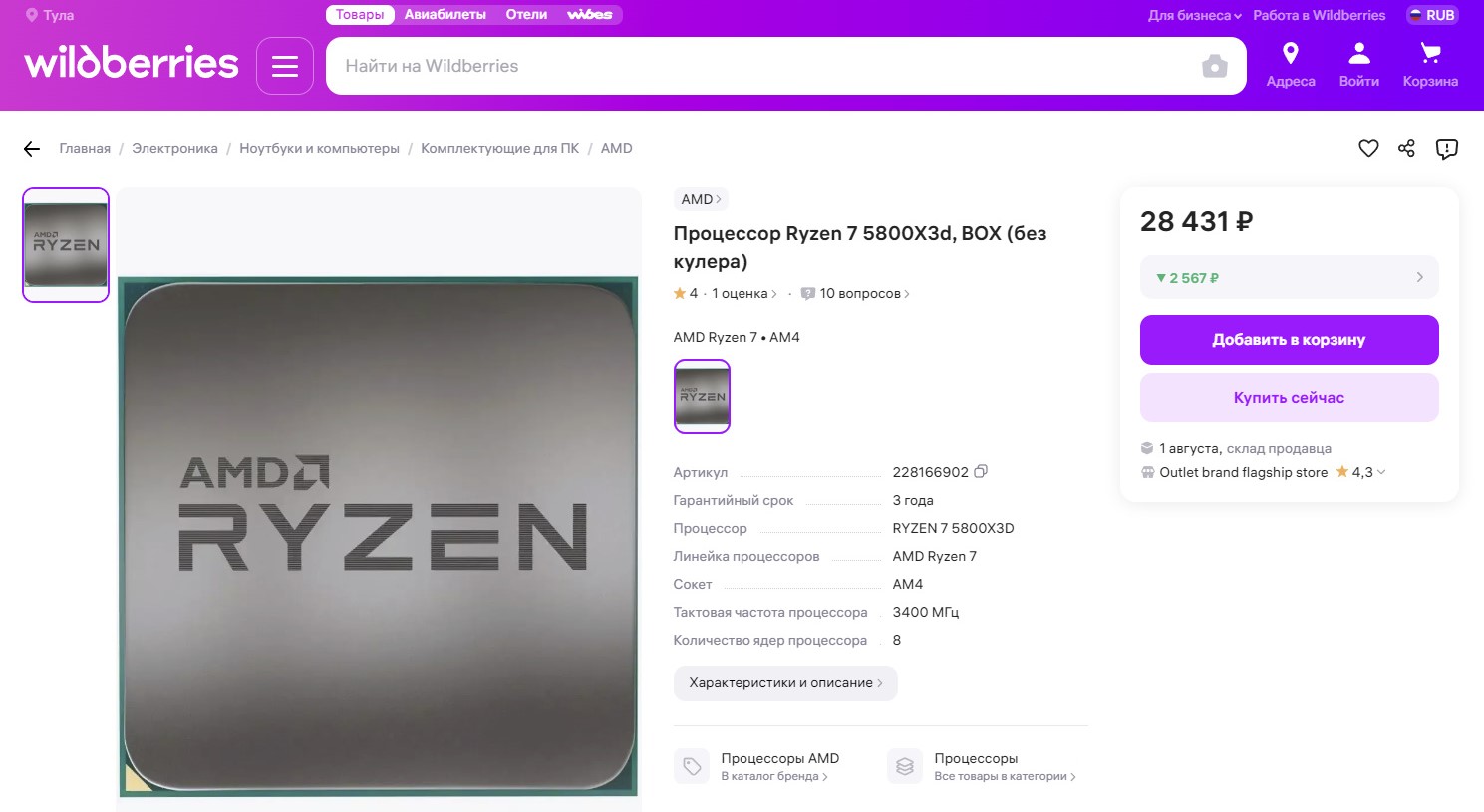Click the share icon
Image resolution: width=1484 pixels, height=812 pixels.
coord(1406,148)
